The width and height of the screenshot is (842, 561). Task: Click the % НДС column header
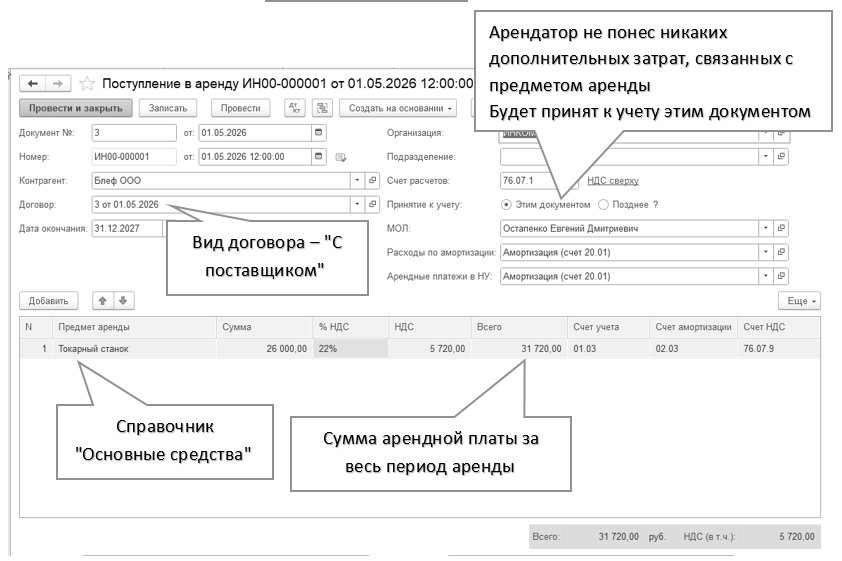(x=351, y=327)
